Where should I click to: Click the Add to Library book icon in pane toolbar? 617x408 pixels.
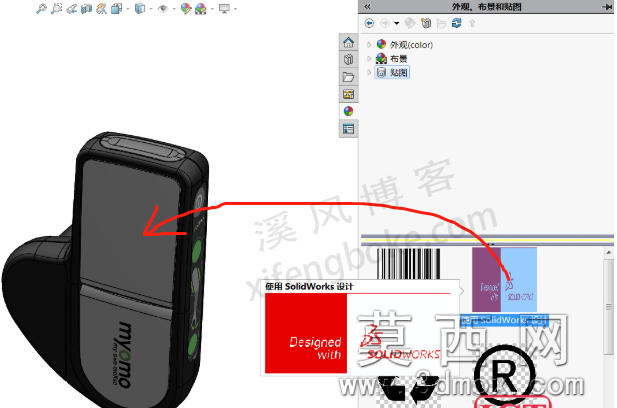coord(426,23)
